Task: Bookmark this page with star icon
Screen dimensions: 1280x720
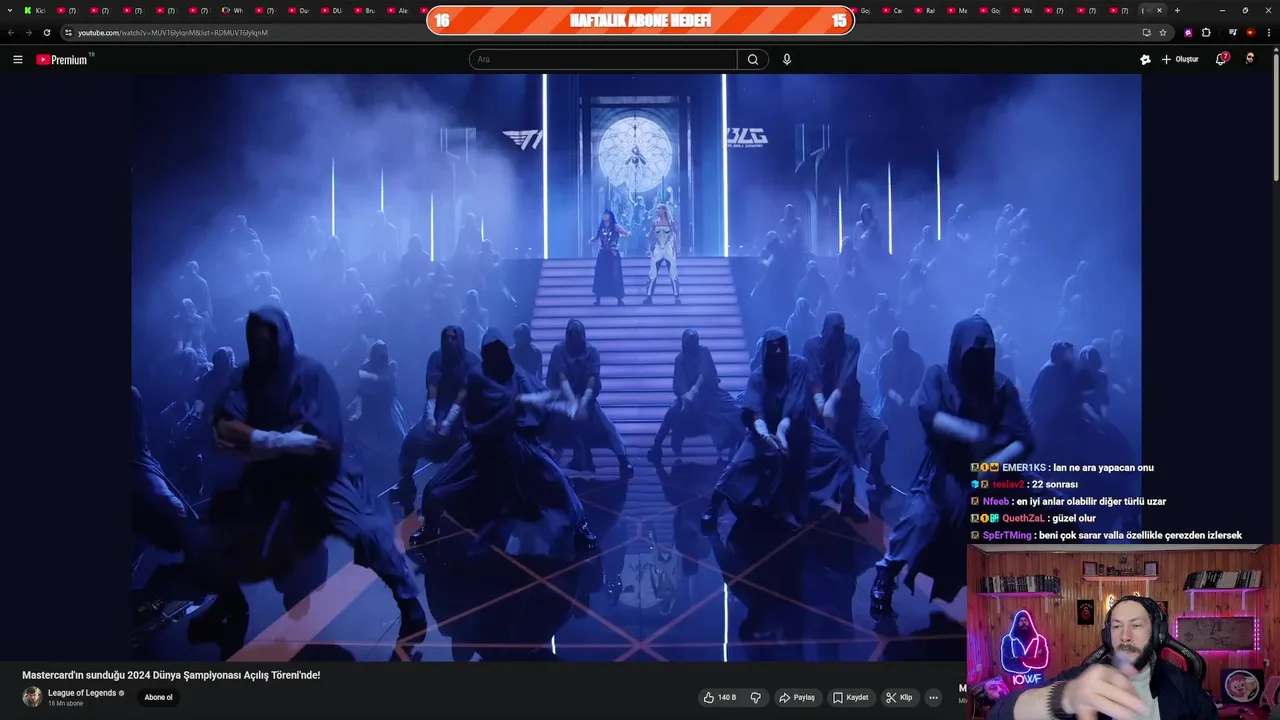Action: point(1161,32)
